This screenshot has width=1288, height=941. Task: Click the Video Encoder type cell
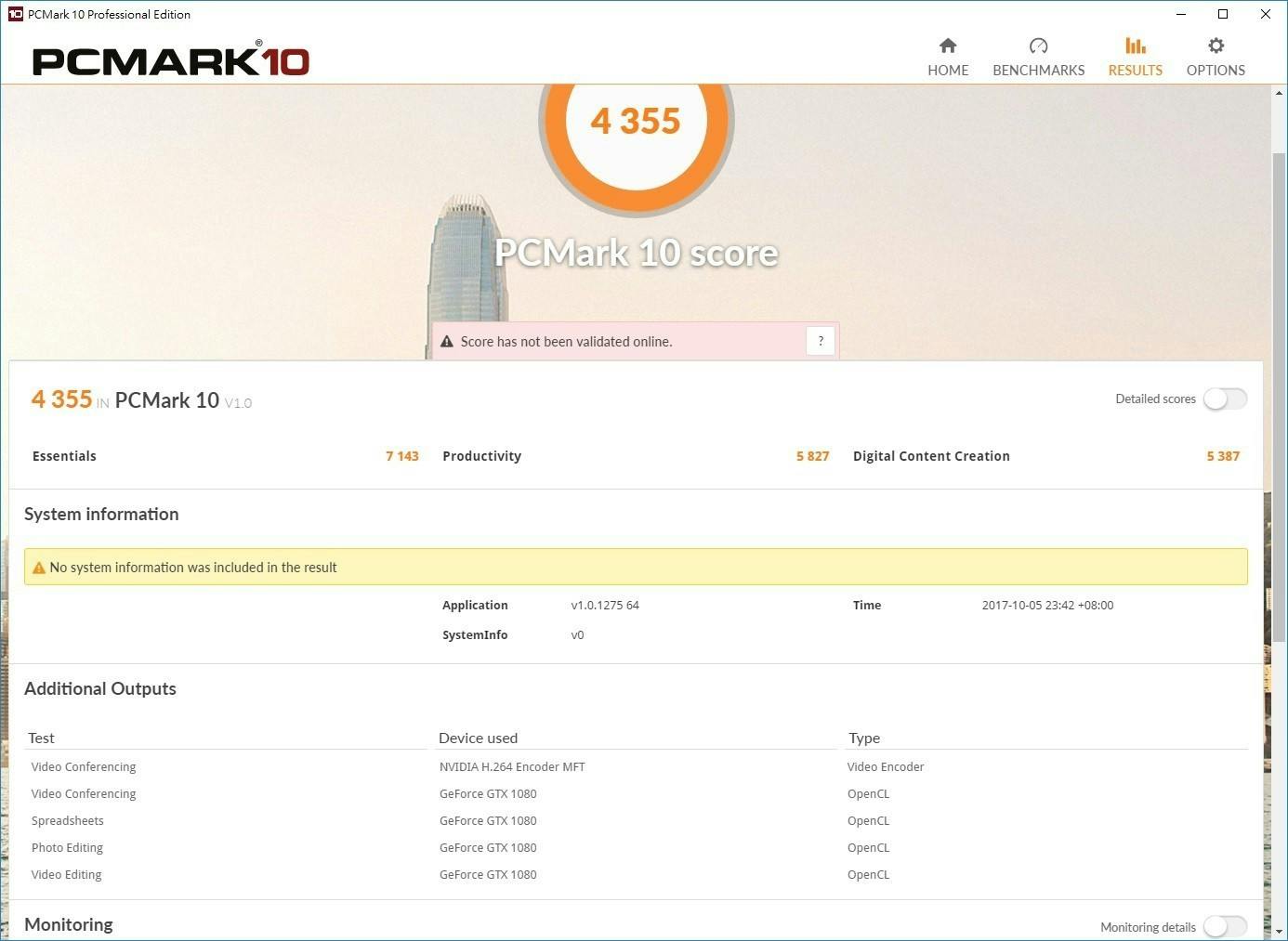(886, 766)
